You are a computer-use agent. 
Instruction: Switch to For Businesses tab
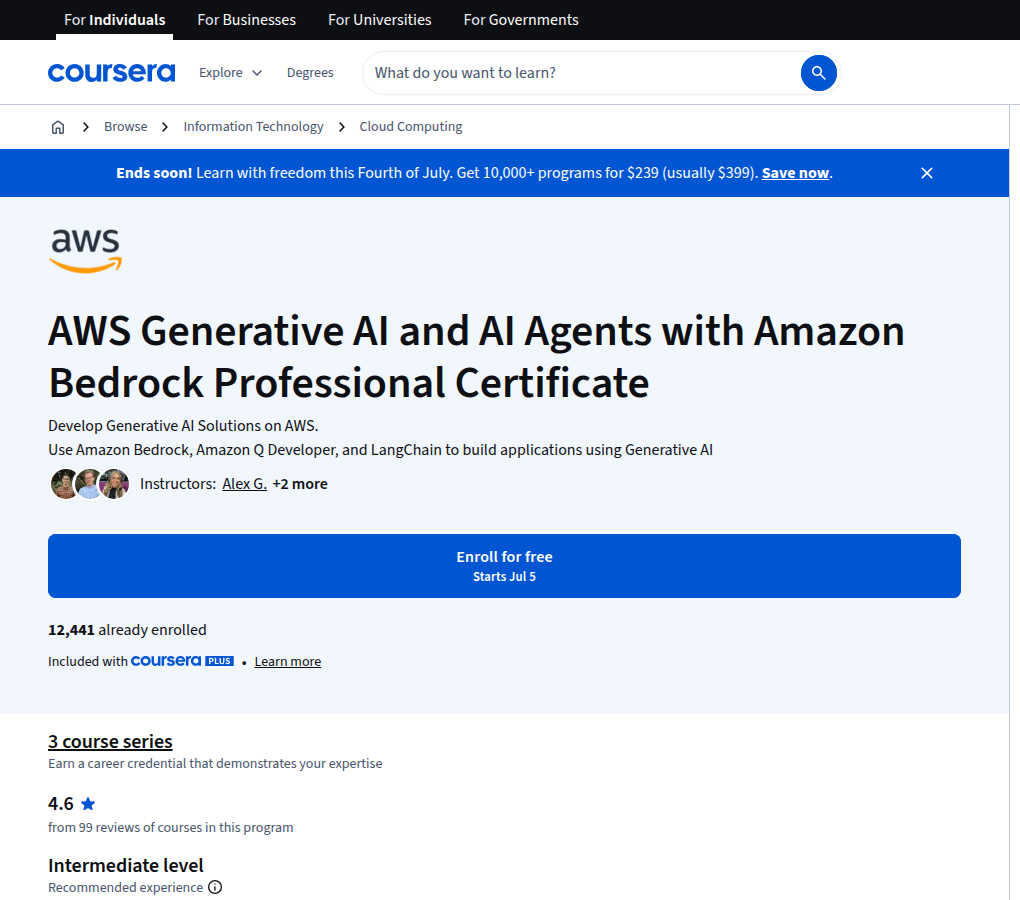[x=247, y=20]
